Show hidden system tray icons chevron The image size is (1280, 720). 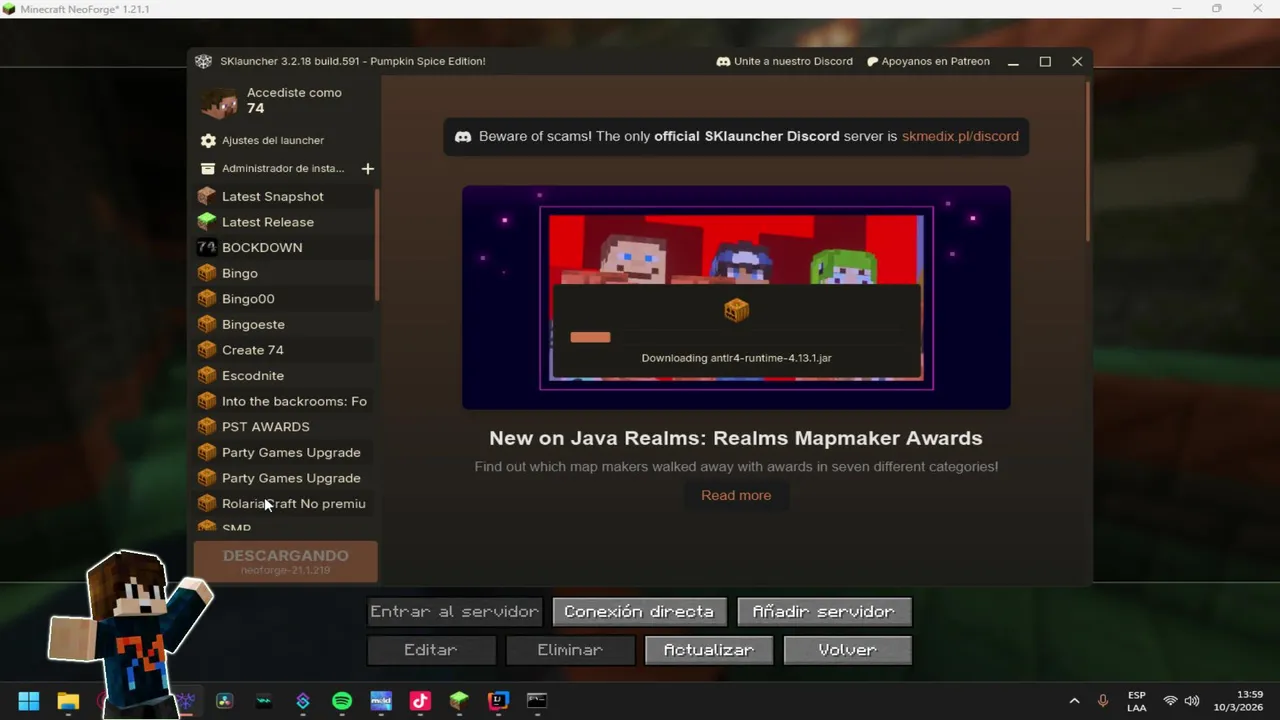point(1075,701)
